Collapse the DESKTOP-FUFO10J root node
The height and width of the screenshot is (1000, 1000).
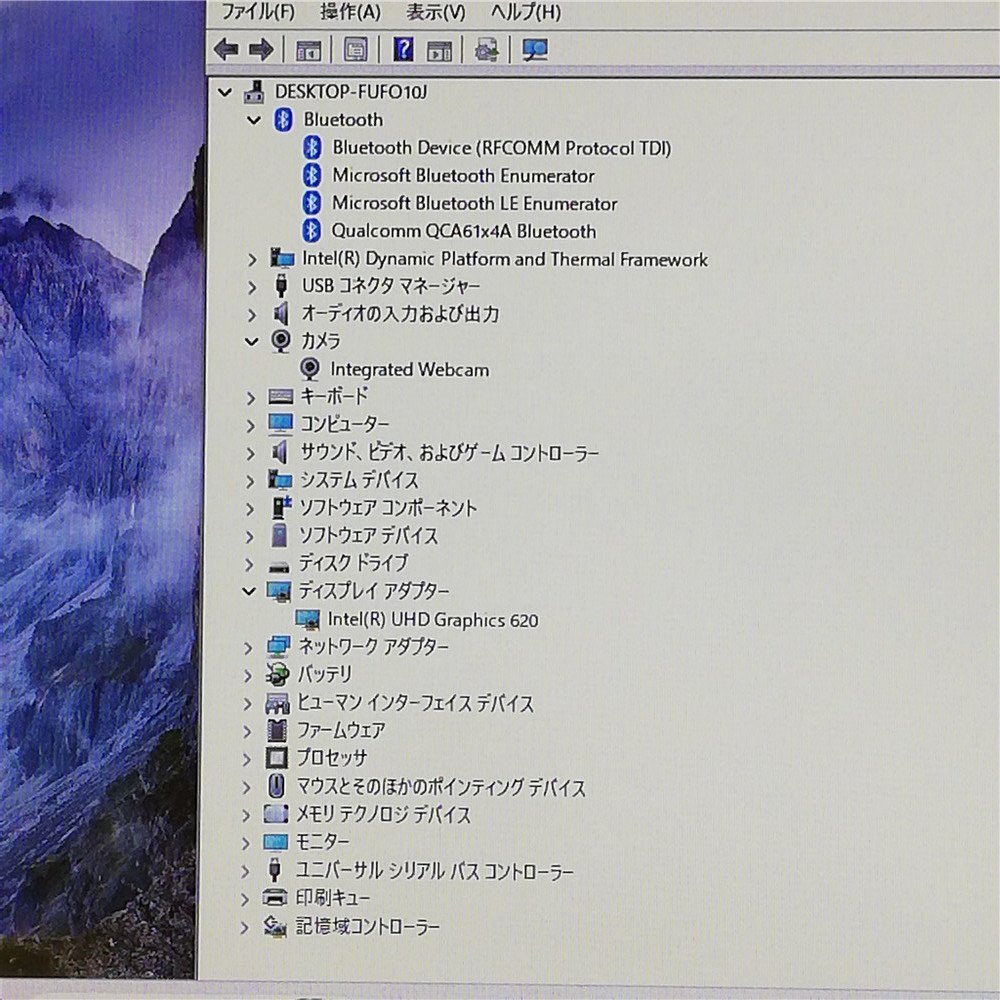point(224,92)
